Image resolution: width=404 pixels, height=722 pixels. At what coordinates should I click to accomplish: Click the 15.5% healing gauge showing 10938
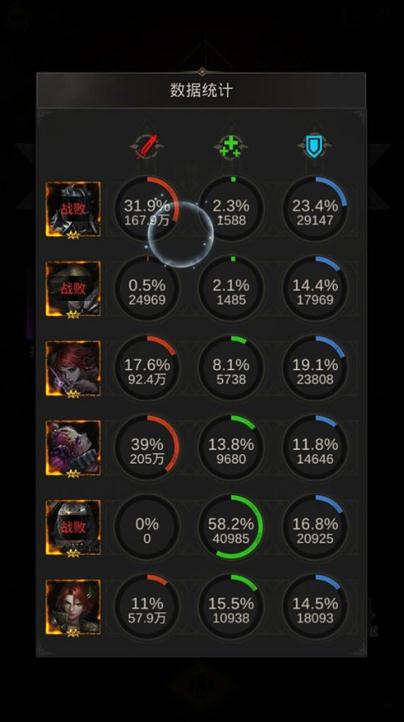[x=230, y=607]
